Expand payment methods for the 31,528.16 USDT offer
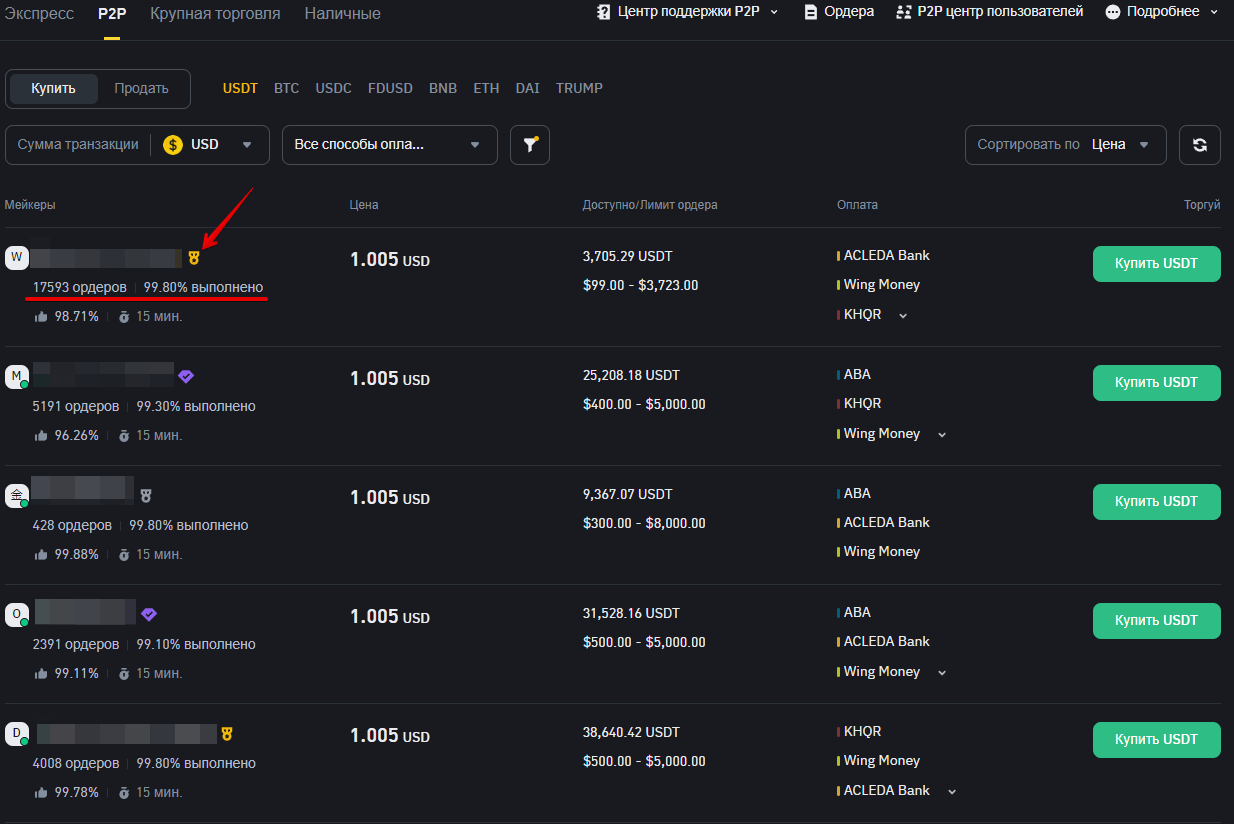1234x824 pixels. [942, 673]
